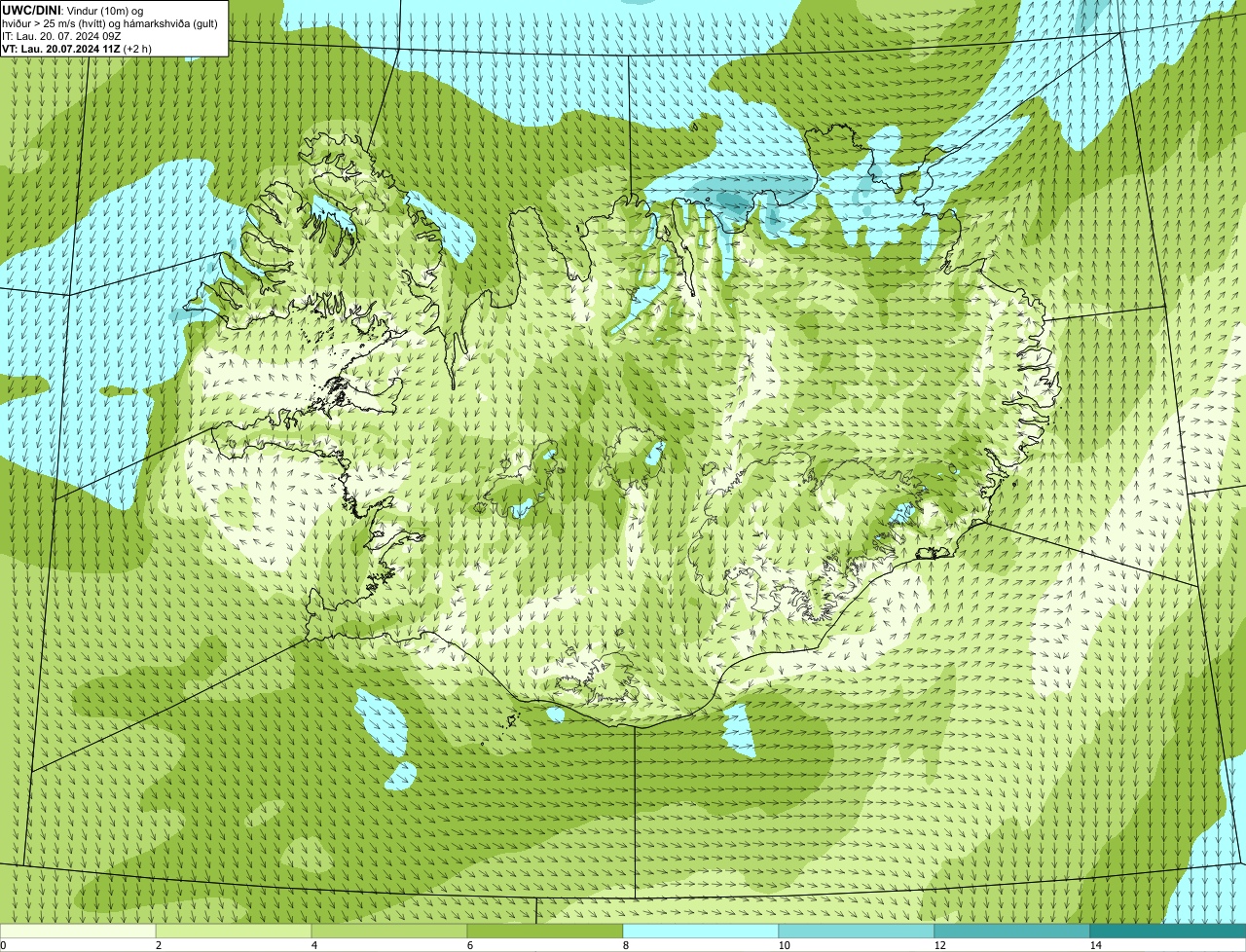Click the scale label "12"
This screenshot has width=1246, height=952.
click(x=939, y=945)
